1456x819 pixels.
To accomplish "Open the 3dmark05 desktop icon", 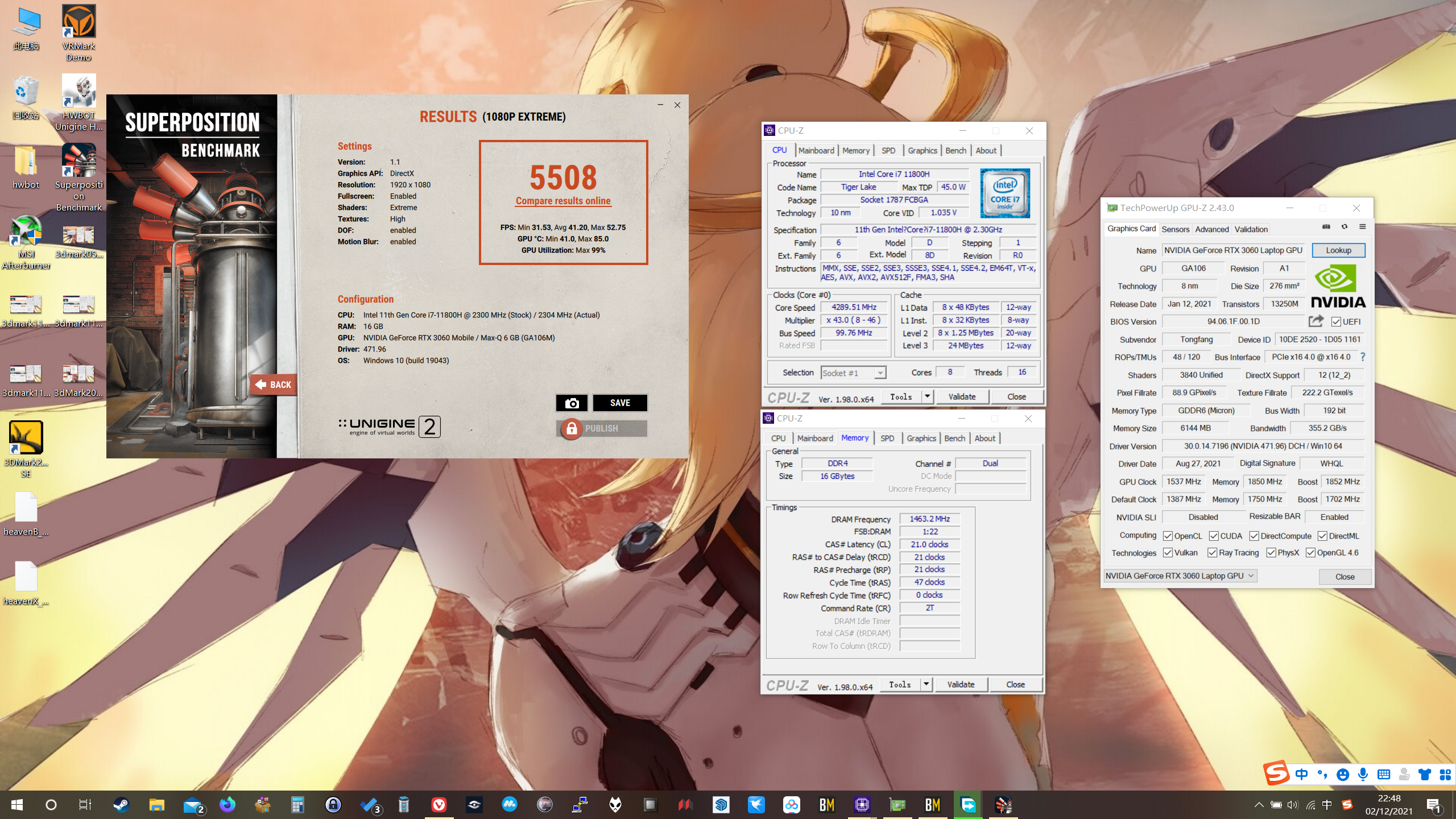I will (x=78, y=241).
